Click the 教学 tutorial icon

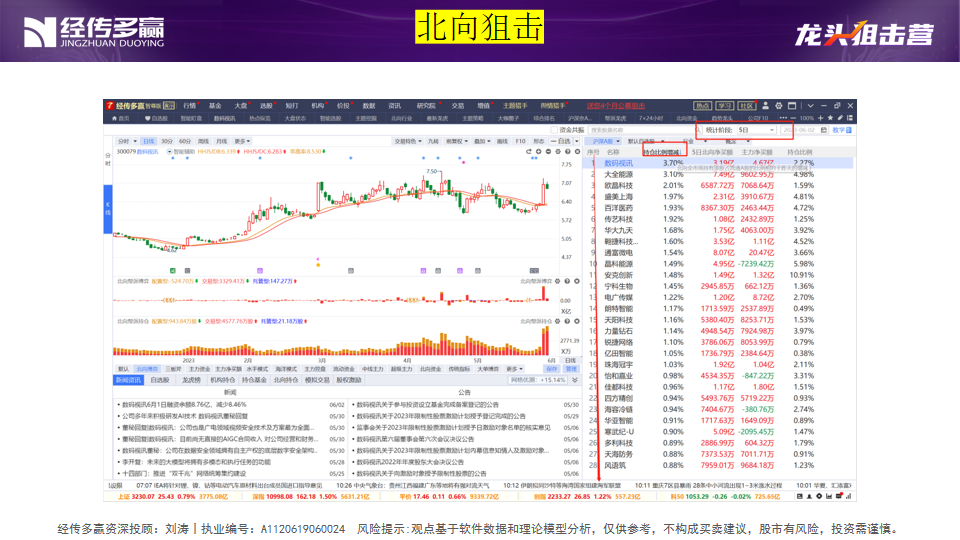pos(842,130)
